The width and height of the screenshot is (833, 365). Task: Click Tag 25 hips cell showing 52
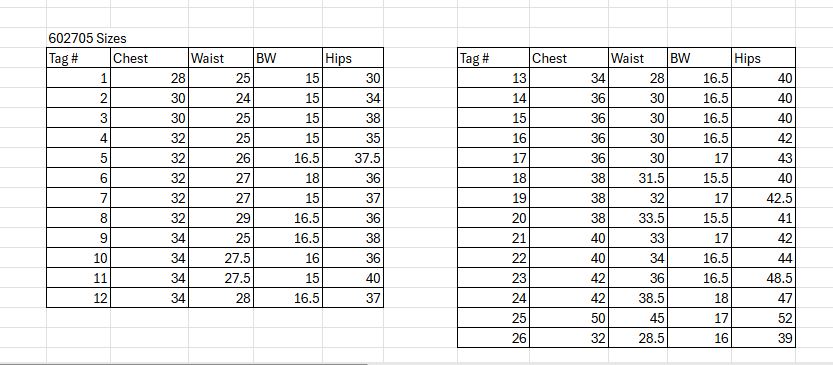(x=763, y=318)
